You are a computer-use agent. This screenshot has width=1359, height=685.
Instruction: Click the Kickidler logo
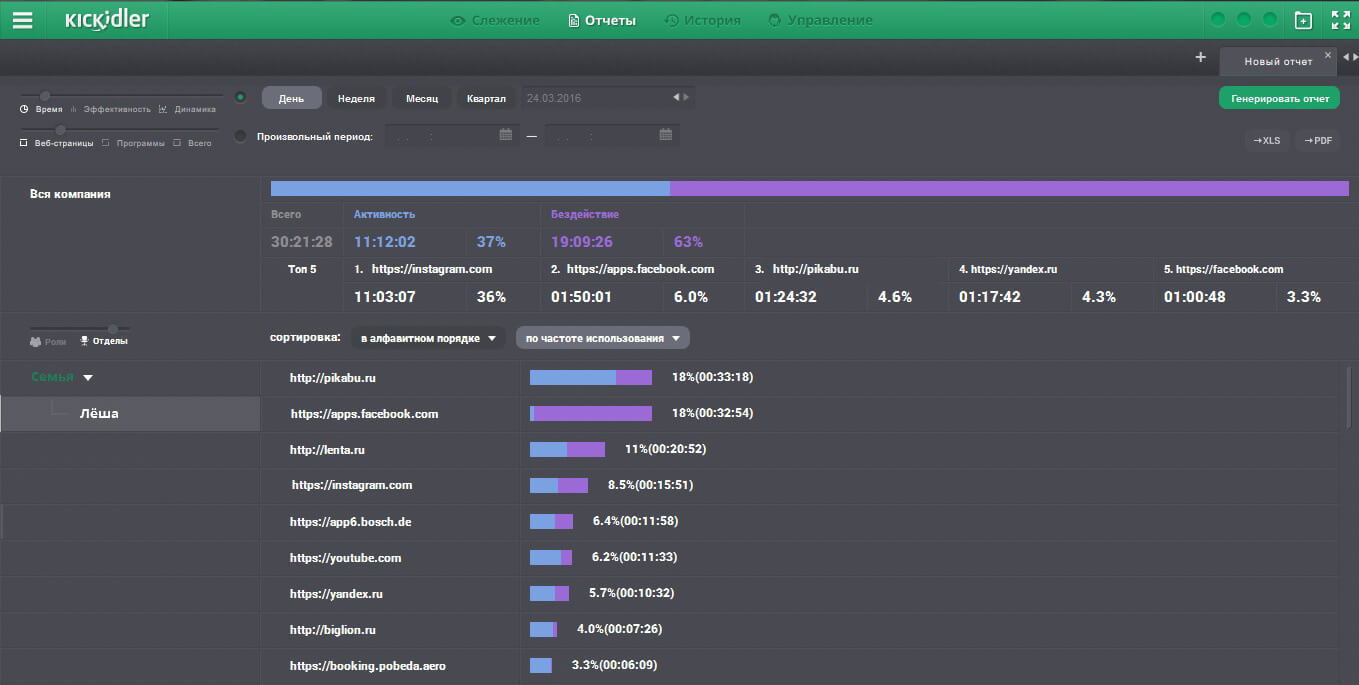point(107,20)
